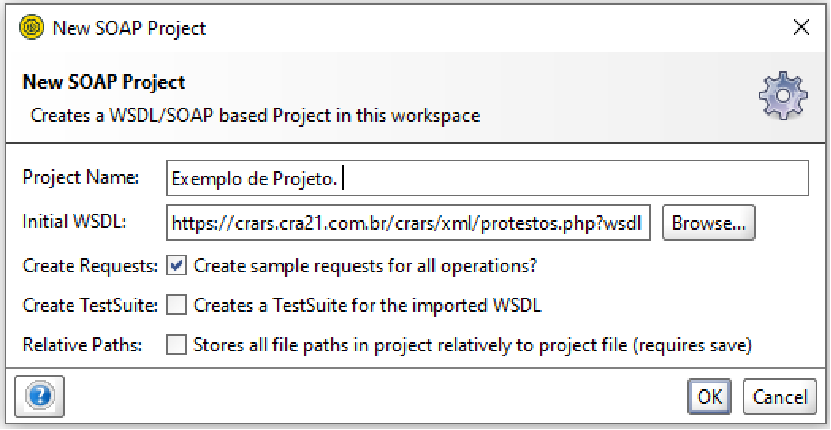Click the Cancel button
The width and height of the screenshot is (831, 430).
pyautogui.click(x=779, y=396)
